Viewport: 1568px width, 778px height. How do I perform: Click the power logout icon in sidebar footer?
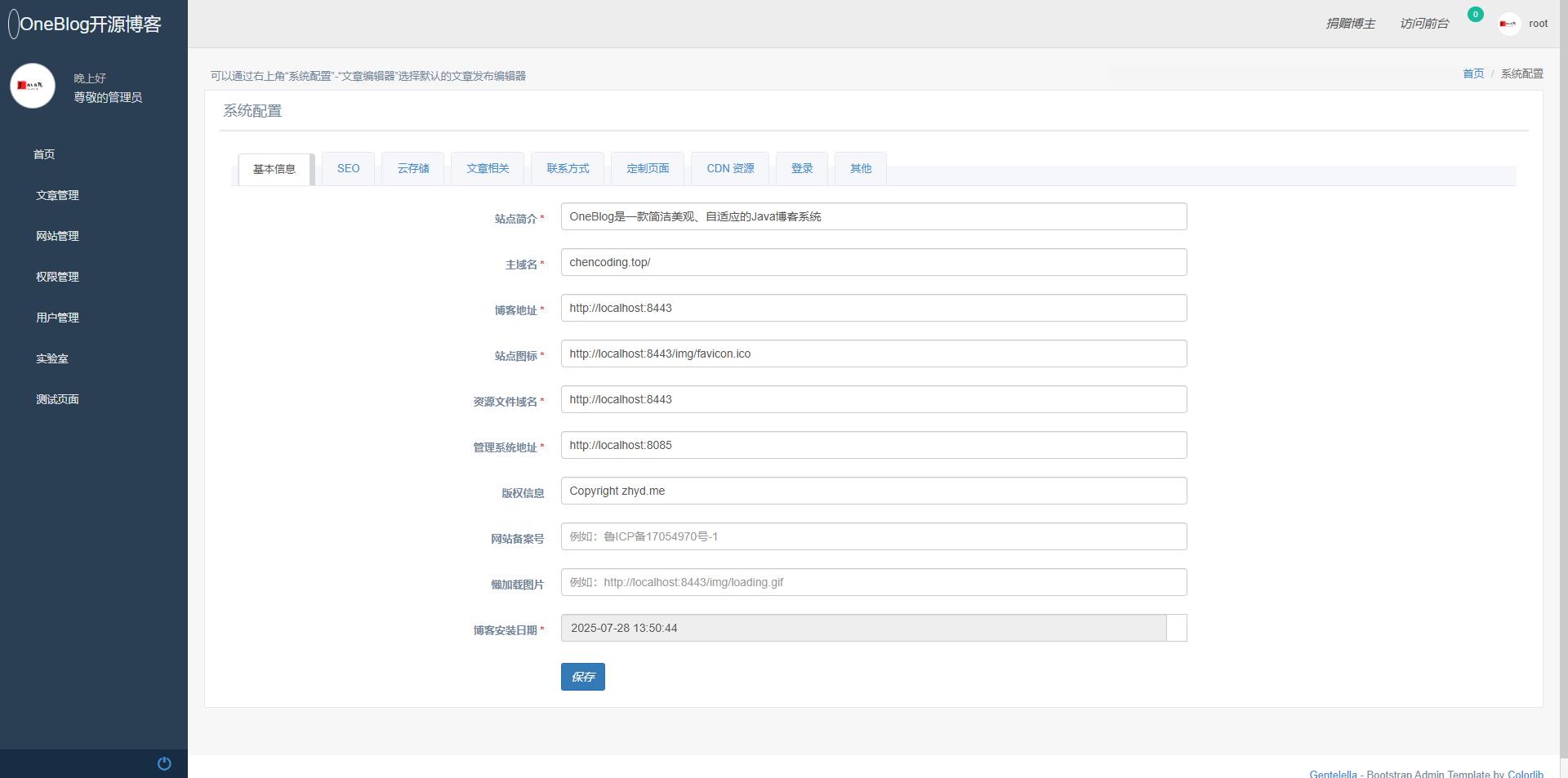[x=164, y=764]
